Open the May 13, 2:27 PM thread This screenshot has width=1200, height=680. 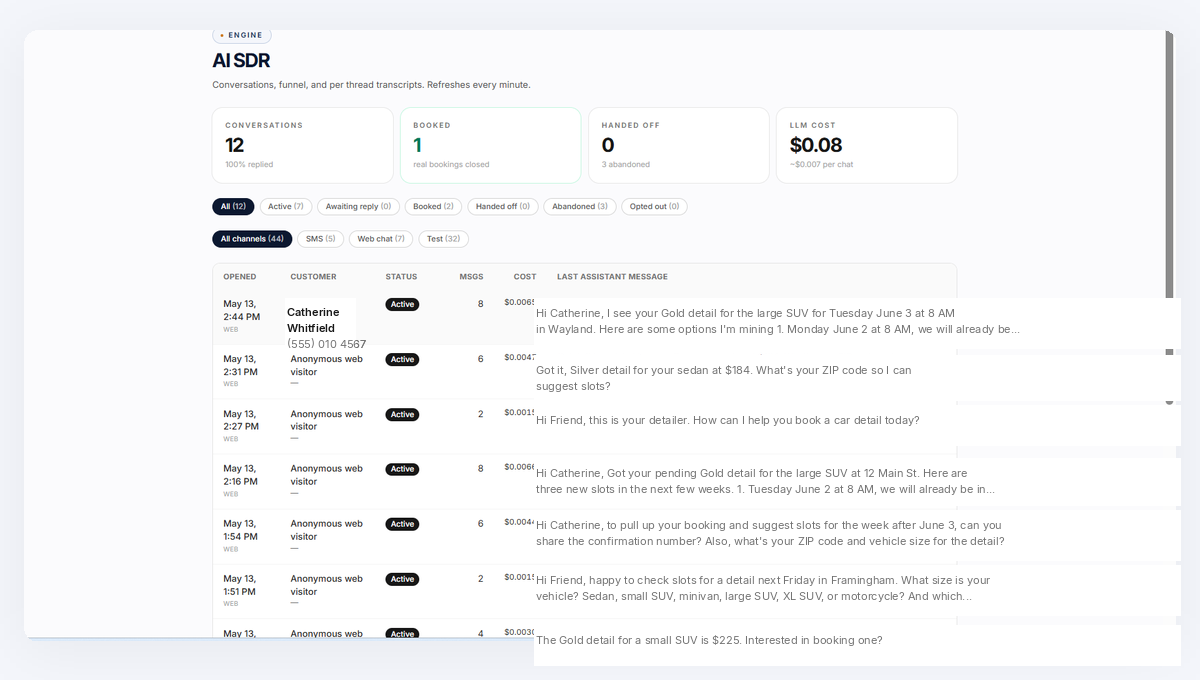click(x=240, y=420)
